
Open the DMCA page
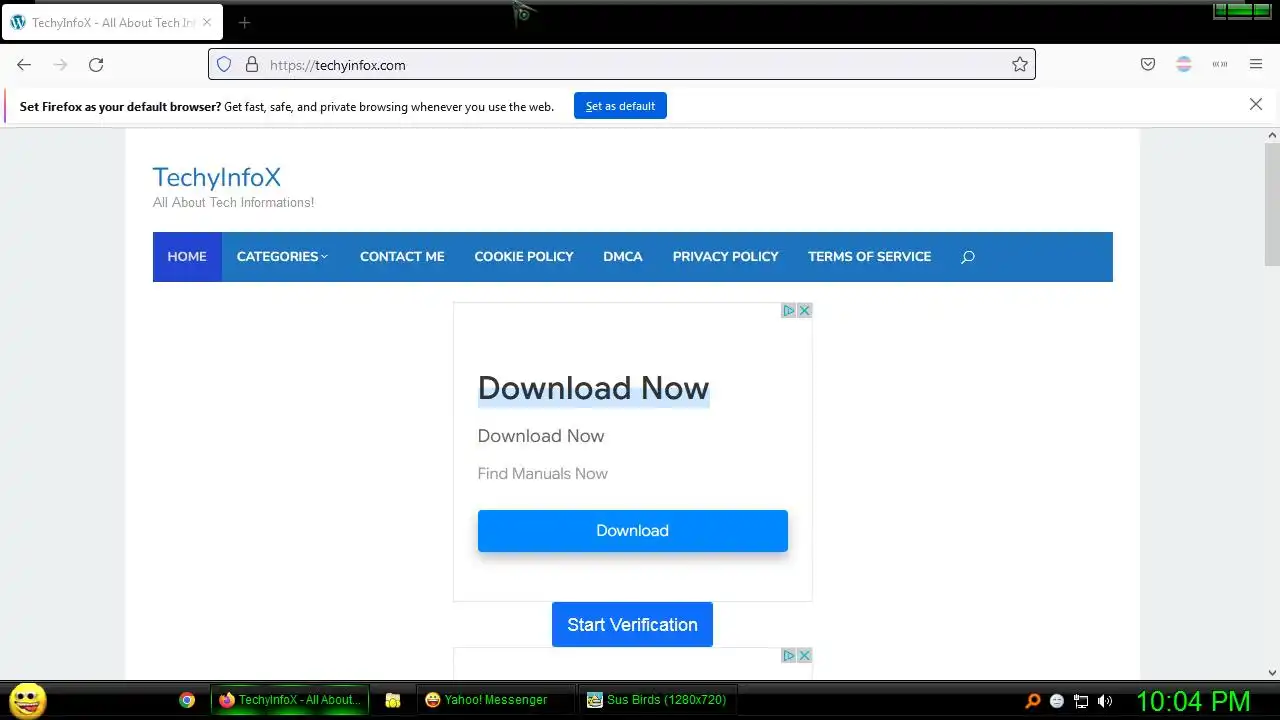[x=623, y=257]
